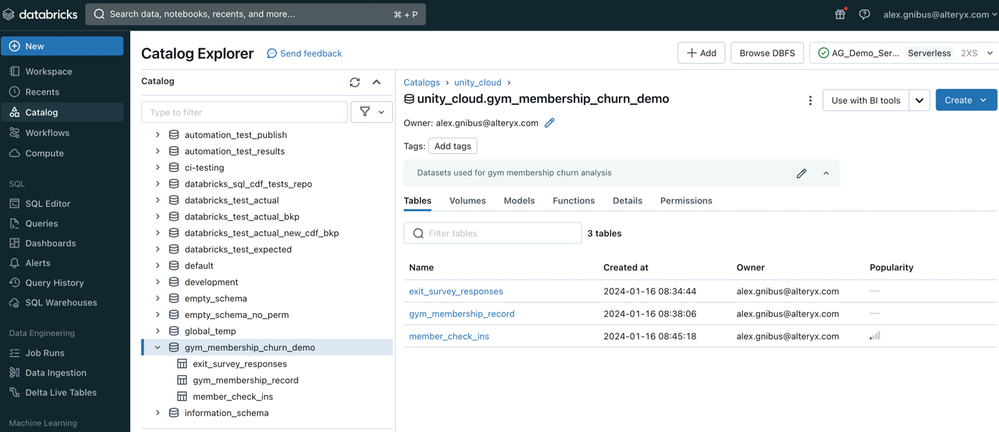Switch to the Functions tab
Screen dimensions: 999x432
[573, 201]
